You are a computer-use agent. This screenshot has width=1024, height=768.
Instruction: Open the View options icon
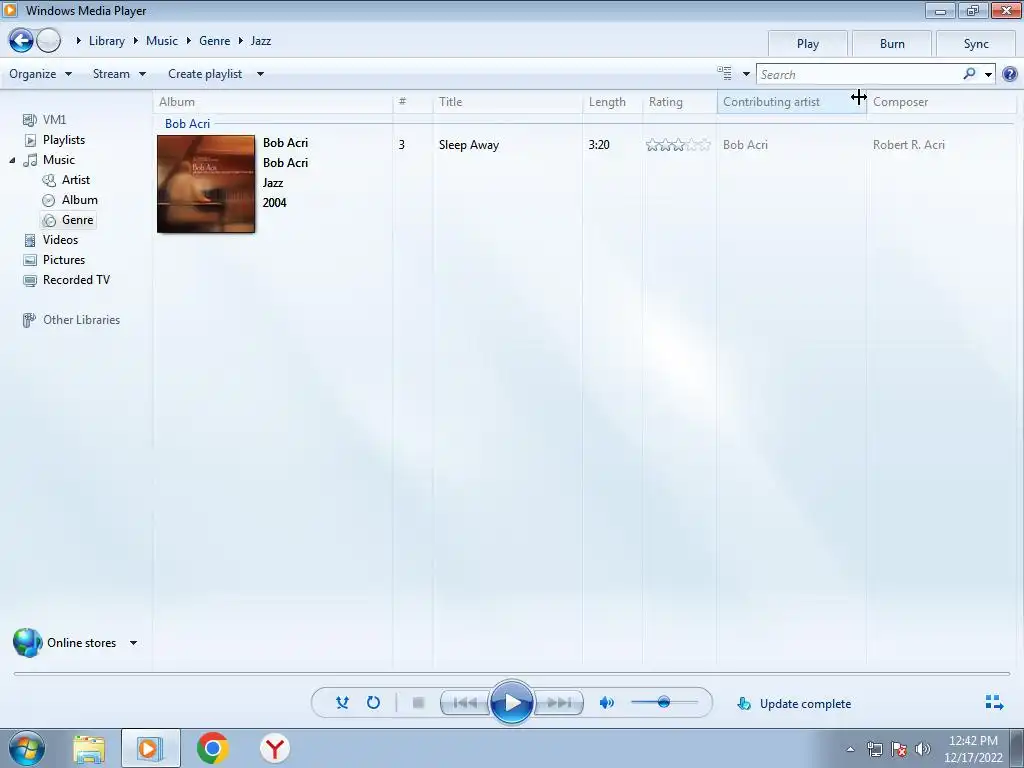(x=724, y=73)
